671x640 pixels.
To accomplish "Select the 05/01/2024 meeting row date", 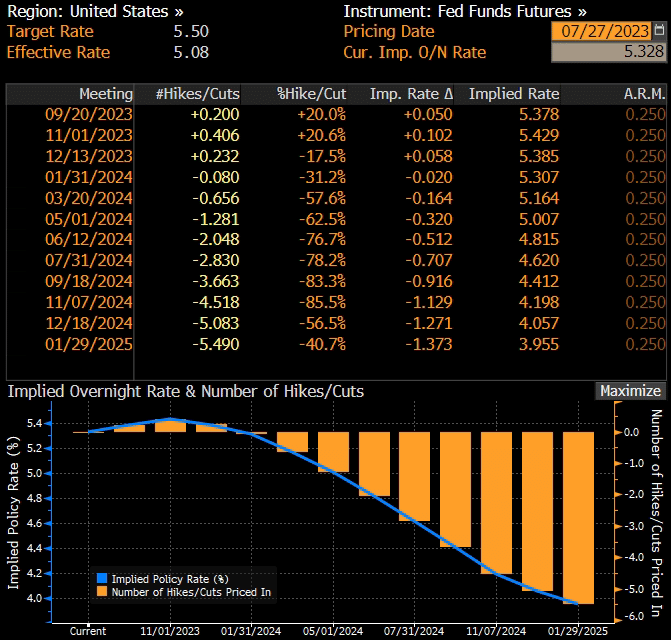I will coord(89,219).
